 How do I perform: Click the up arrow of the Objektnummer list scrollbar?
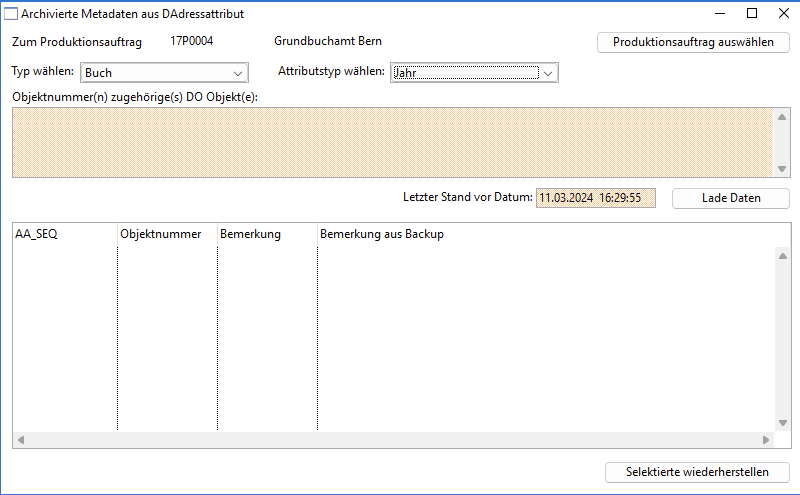pos(782,117)
